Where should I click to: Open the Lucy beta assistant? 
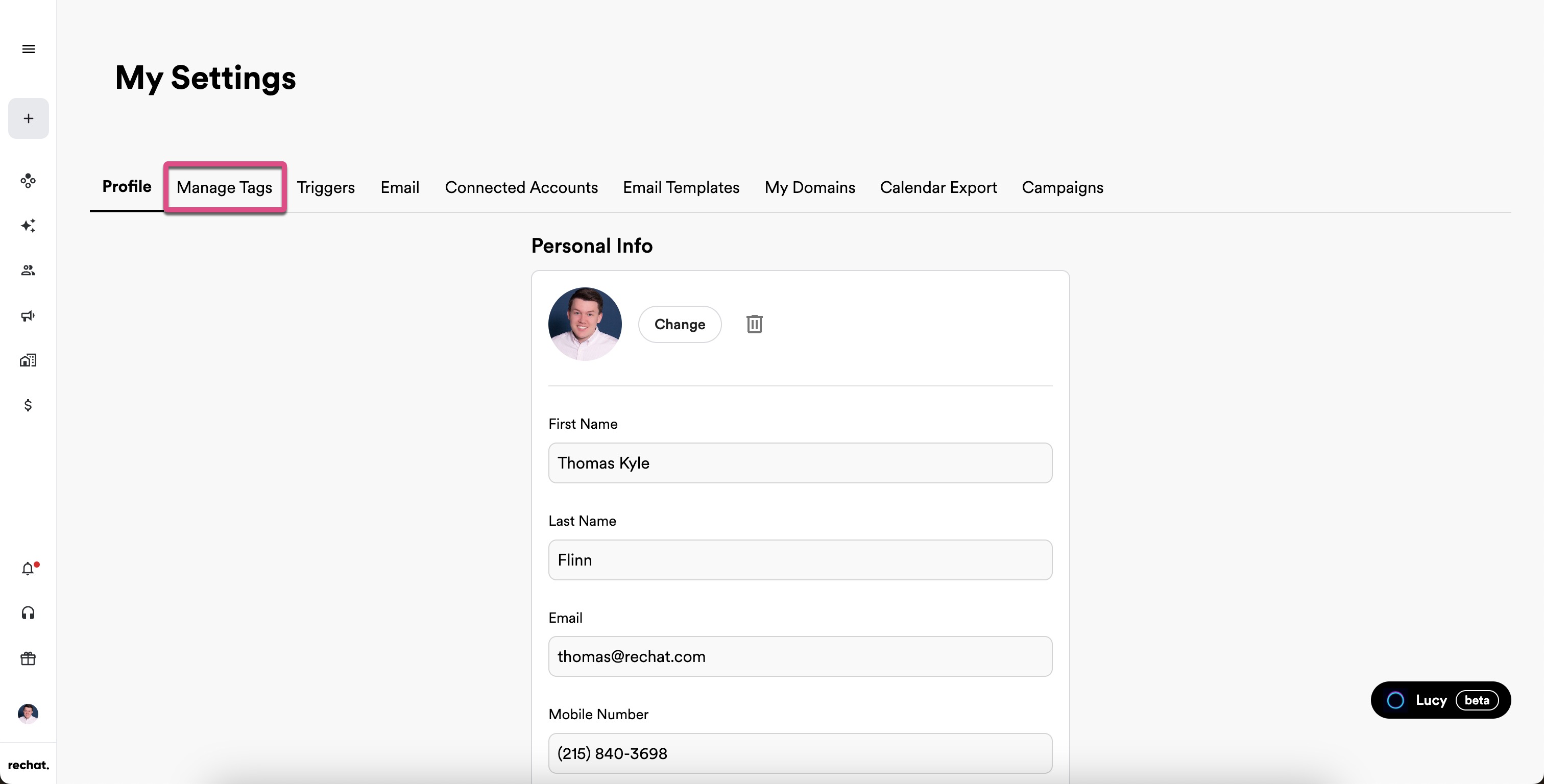[x=1440, y=700]
